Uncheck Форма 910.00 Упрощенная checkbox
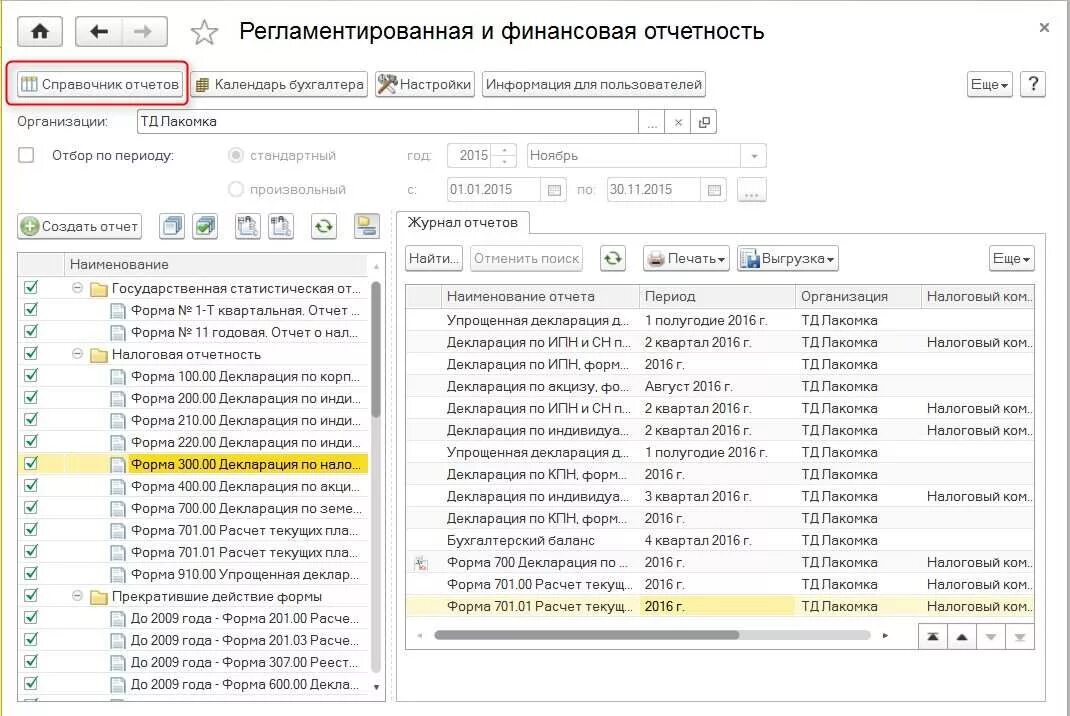This screenshot has height=716, width=1070. click(31, 573)
